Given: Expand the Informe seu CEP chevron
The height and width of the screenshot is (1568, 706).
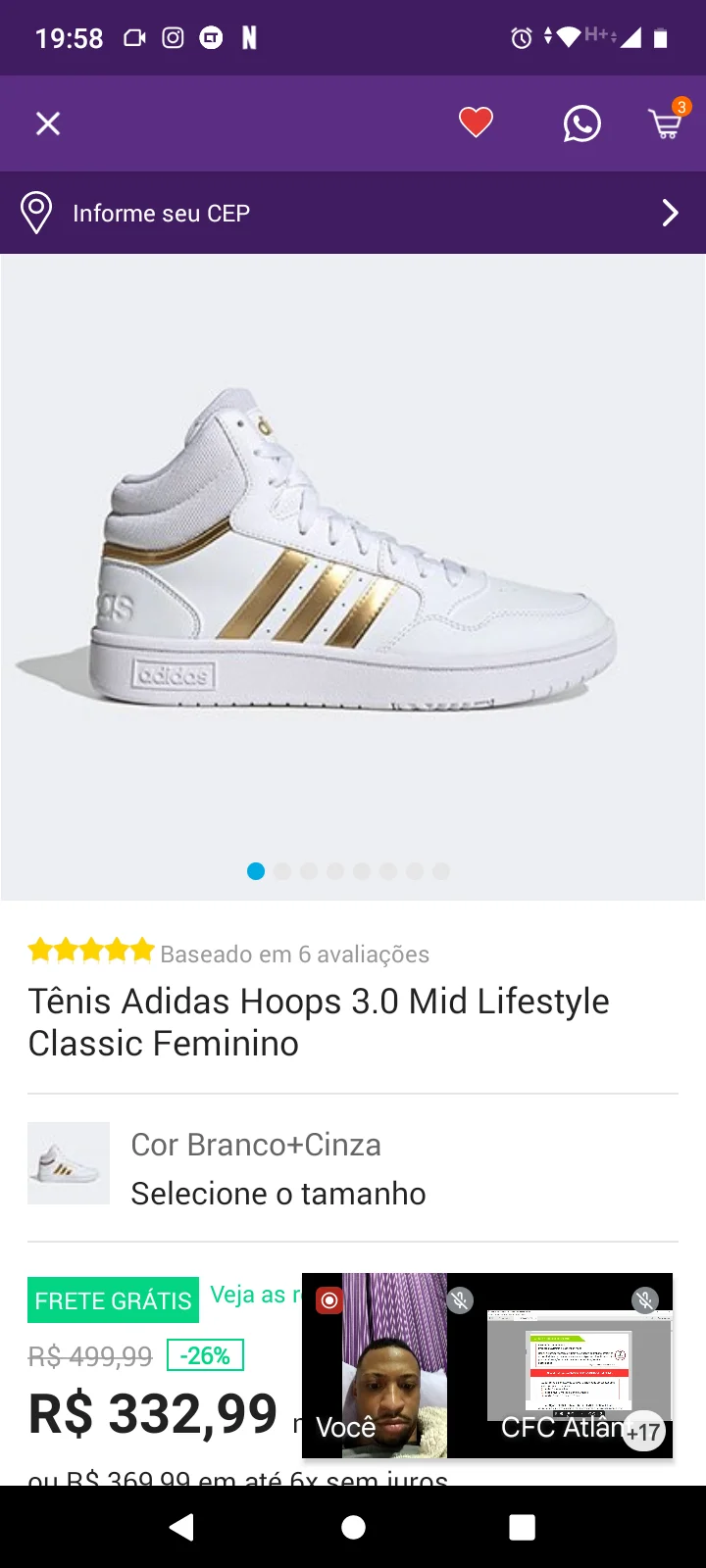Looking at the screenshot, I should click(x=670, y=213).
